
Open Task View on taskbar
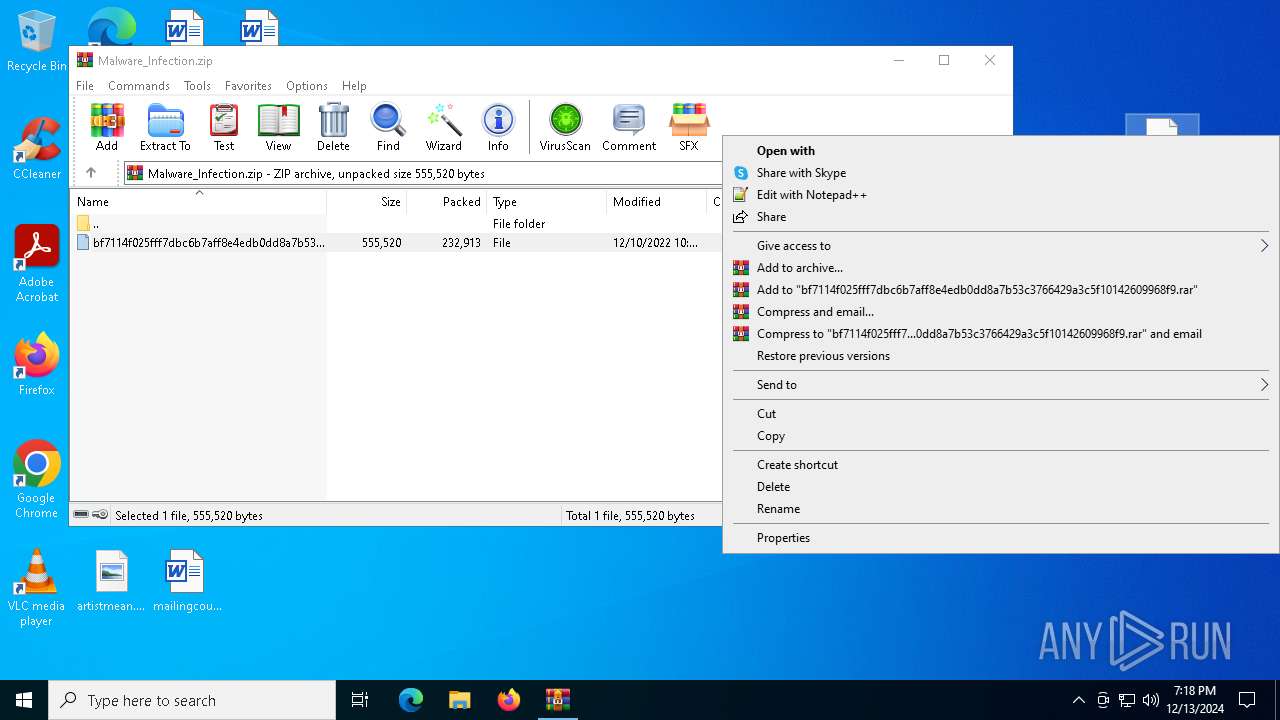(x=360, y=700)
